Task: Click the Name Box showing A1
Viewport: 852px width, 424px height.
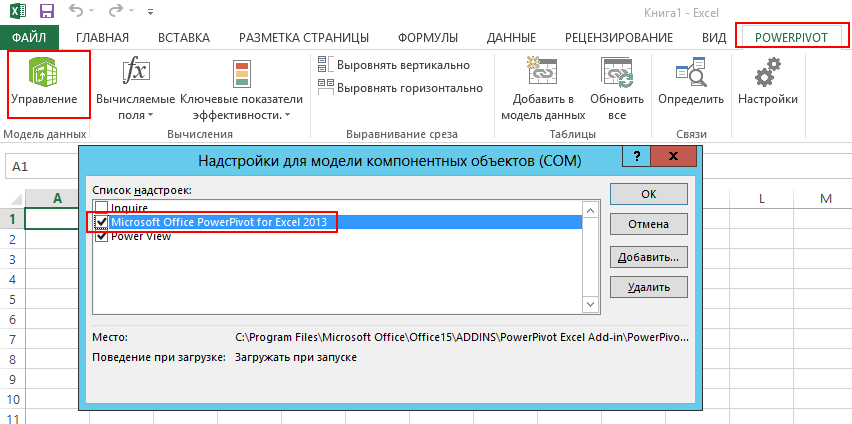Action: (41, 167)
